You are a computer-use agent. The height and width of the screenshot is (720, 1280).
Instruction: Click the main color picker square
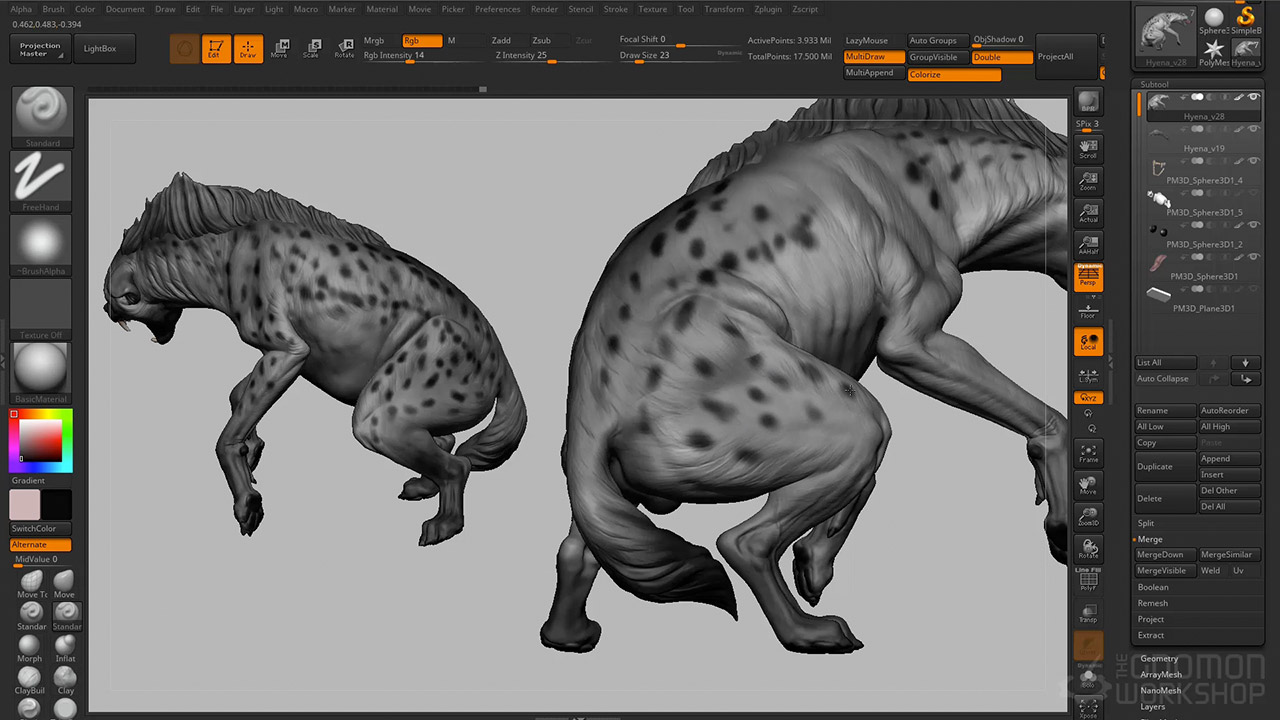pos(41,440)
